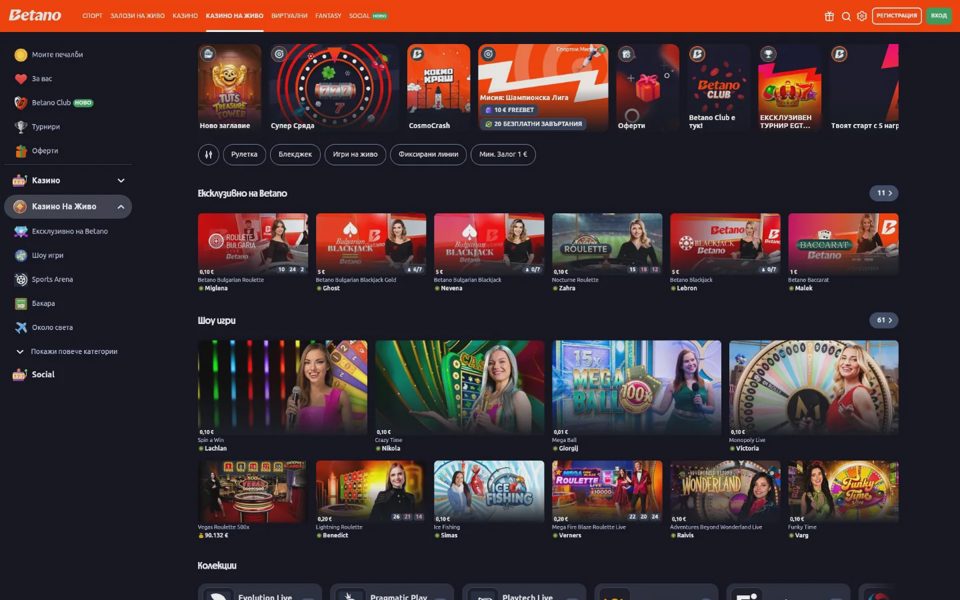The height and width of the screenshot is (600, 960).
Task: Switch to the Спорт tab
Action: click(x=92, y=16)
